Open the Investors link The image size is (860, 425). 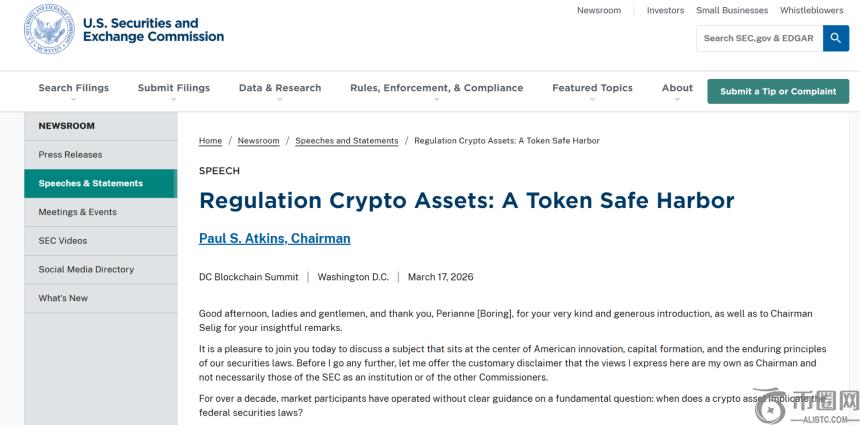click(x=665, y=10)
